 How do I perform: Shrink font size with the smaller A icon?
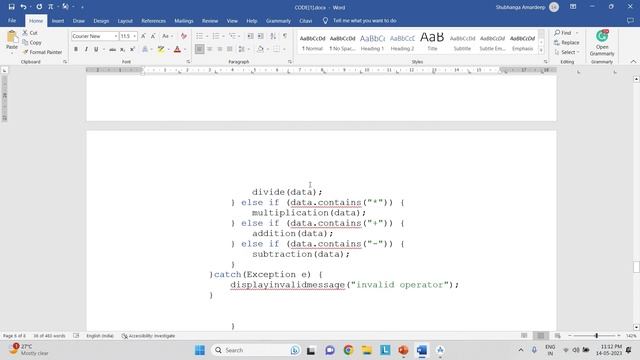[153, 36]
